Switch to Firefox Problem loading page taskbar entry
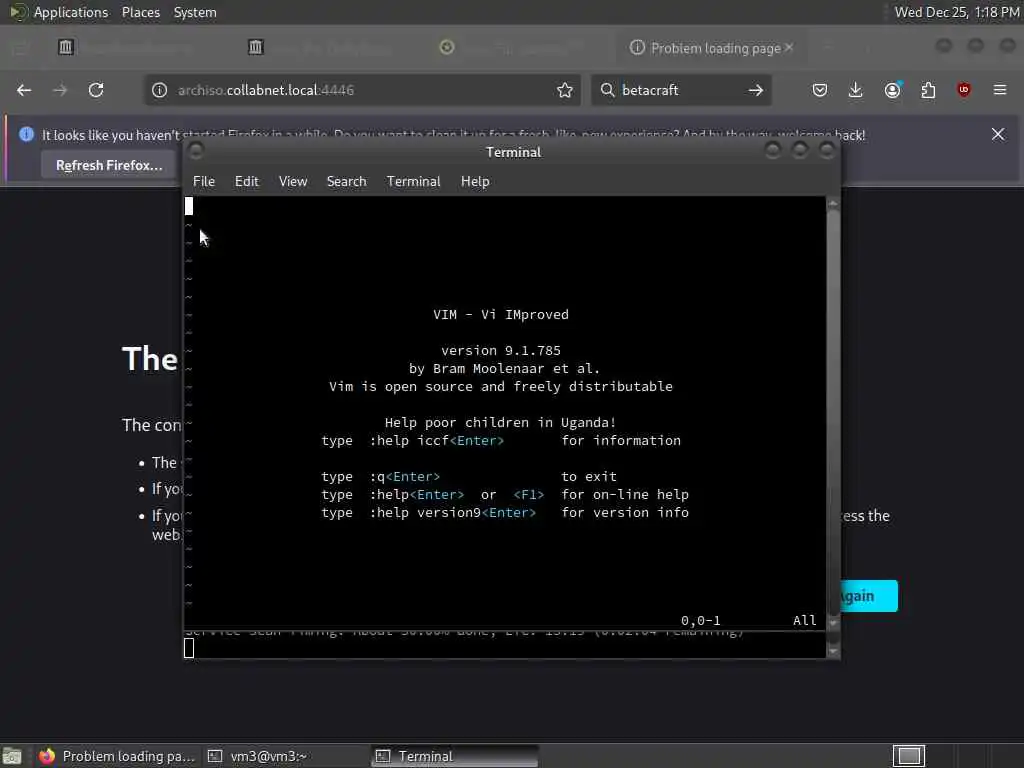Image resolution: width=1024 pixels, height=768 pixels. click(x=118, y=756)
